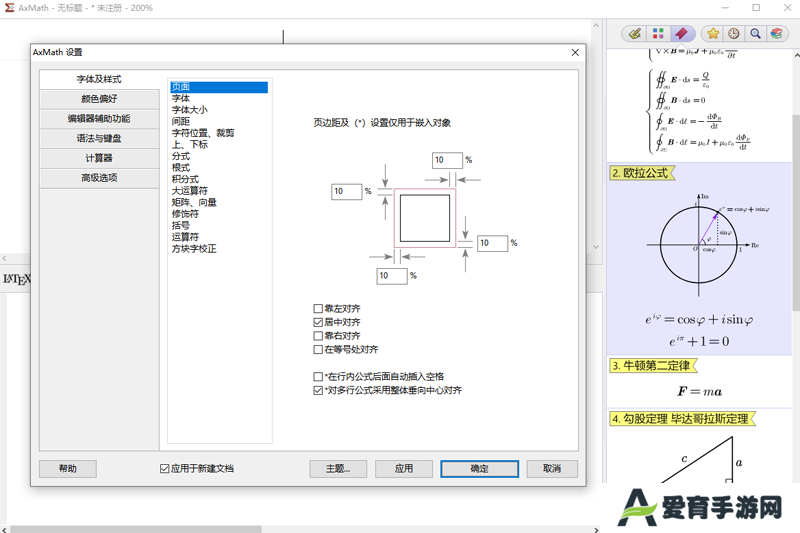Switch to 字体及样式 tab
The image size is (800, 533).
[99, 79]
